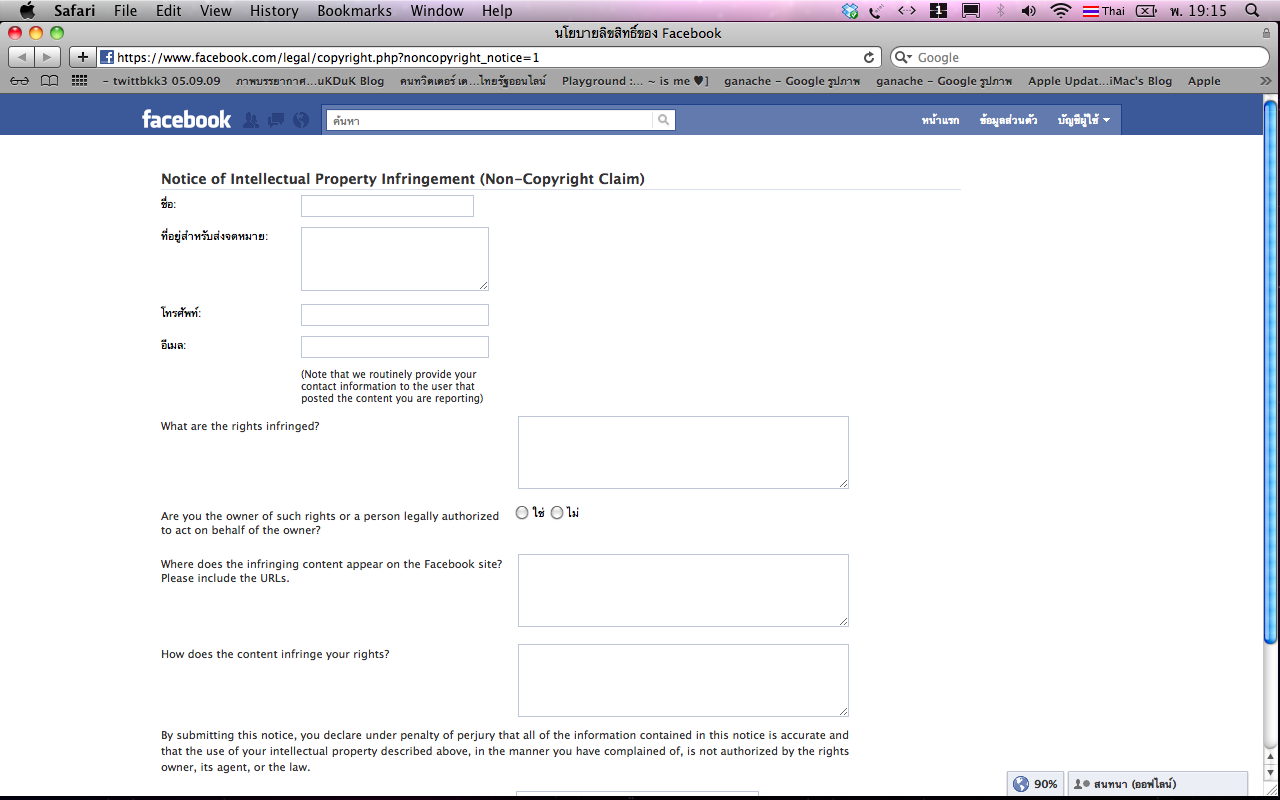Show all bookmarks with the book icon

pyautogui.click(x=49, y=81)
